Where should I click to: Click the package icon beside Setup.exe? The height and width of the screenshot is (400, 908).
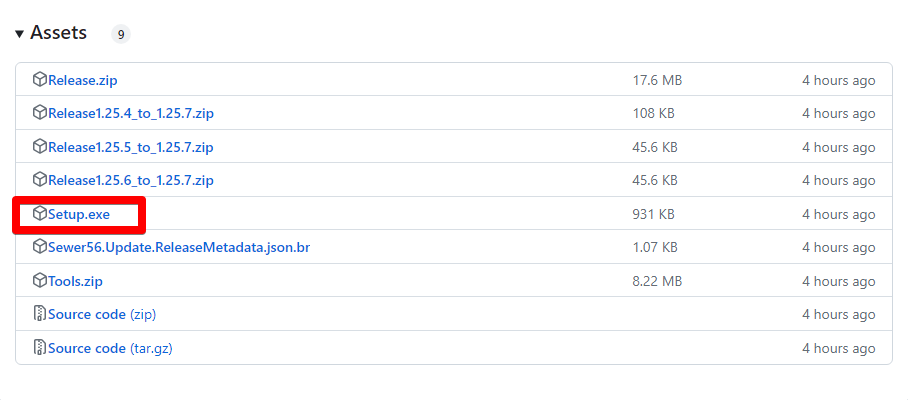pyautogui.click(x=40, y=214)
